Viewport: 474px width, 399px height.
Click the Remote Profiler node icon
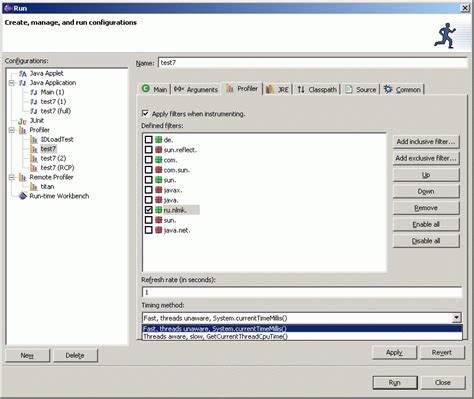pyautogui.click(x=23, y=177)
